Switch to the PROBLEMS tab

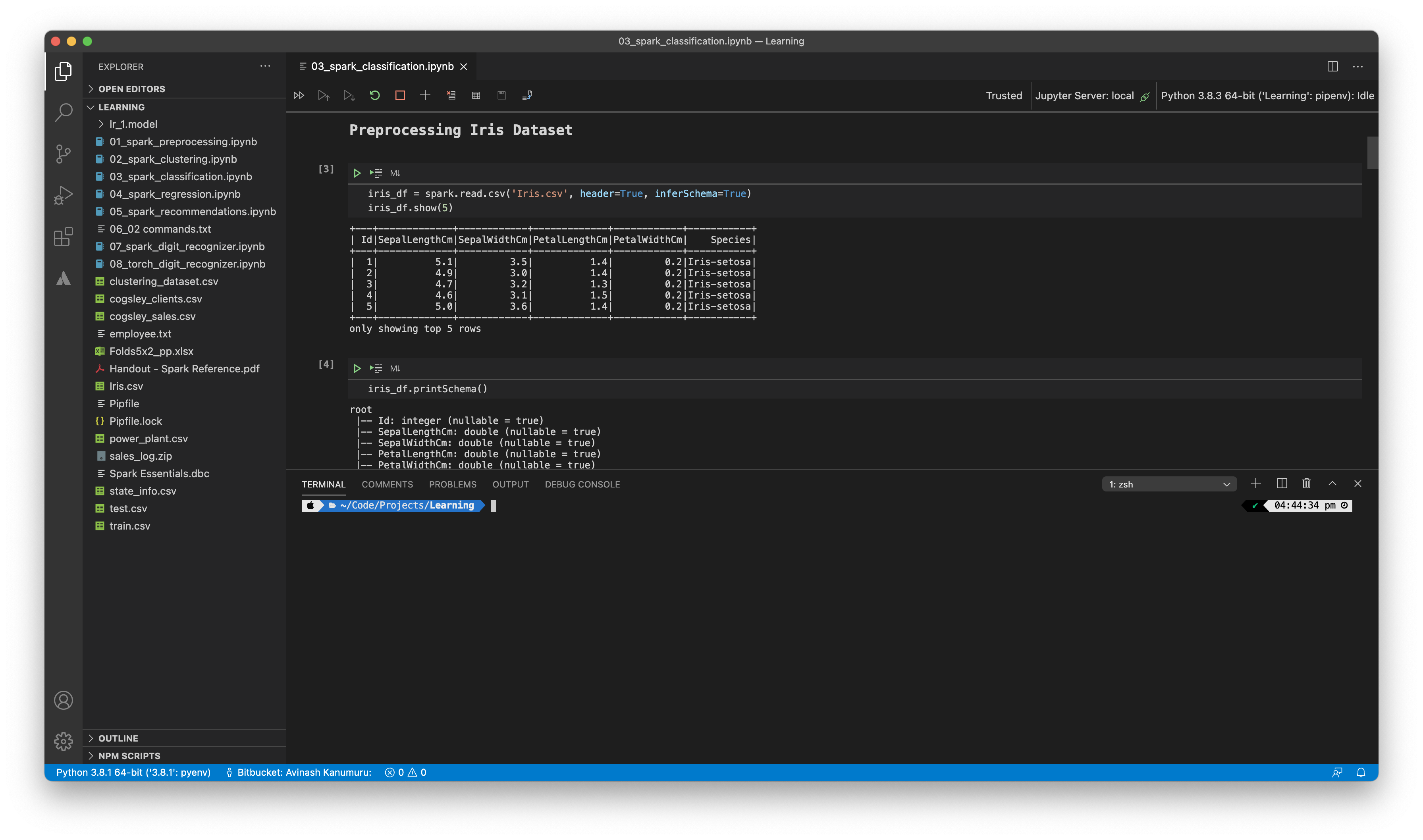(452, 485)
